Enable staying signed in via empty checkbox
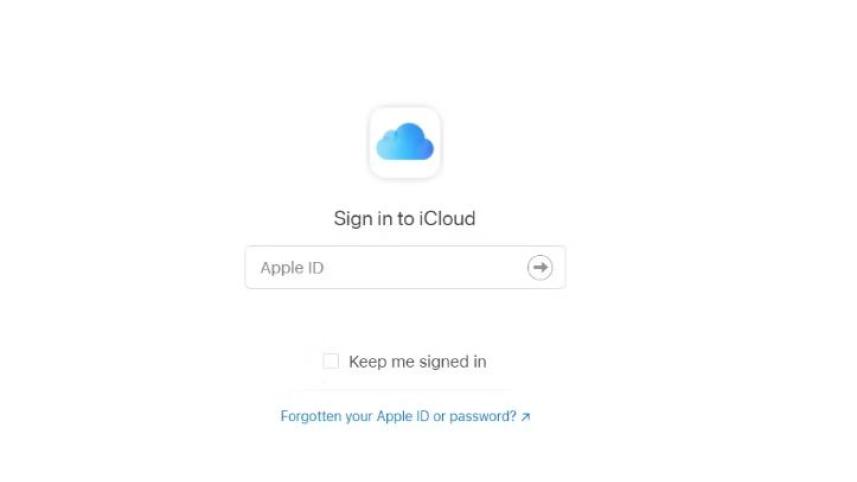The image size is (857, 482). tap(331, 361)
